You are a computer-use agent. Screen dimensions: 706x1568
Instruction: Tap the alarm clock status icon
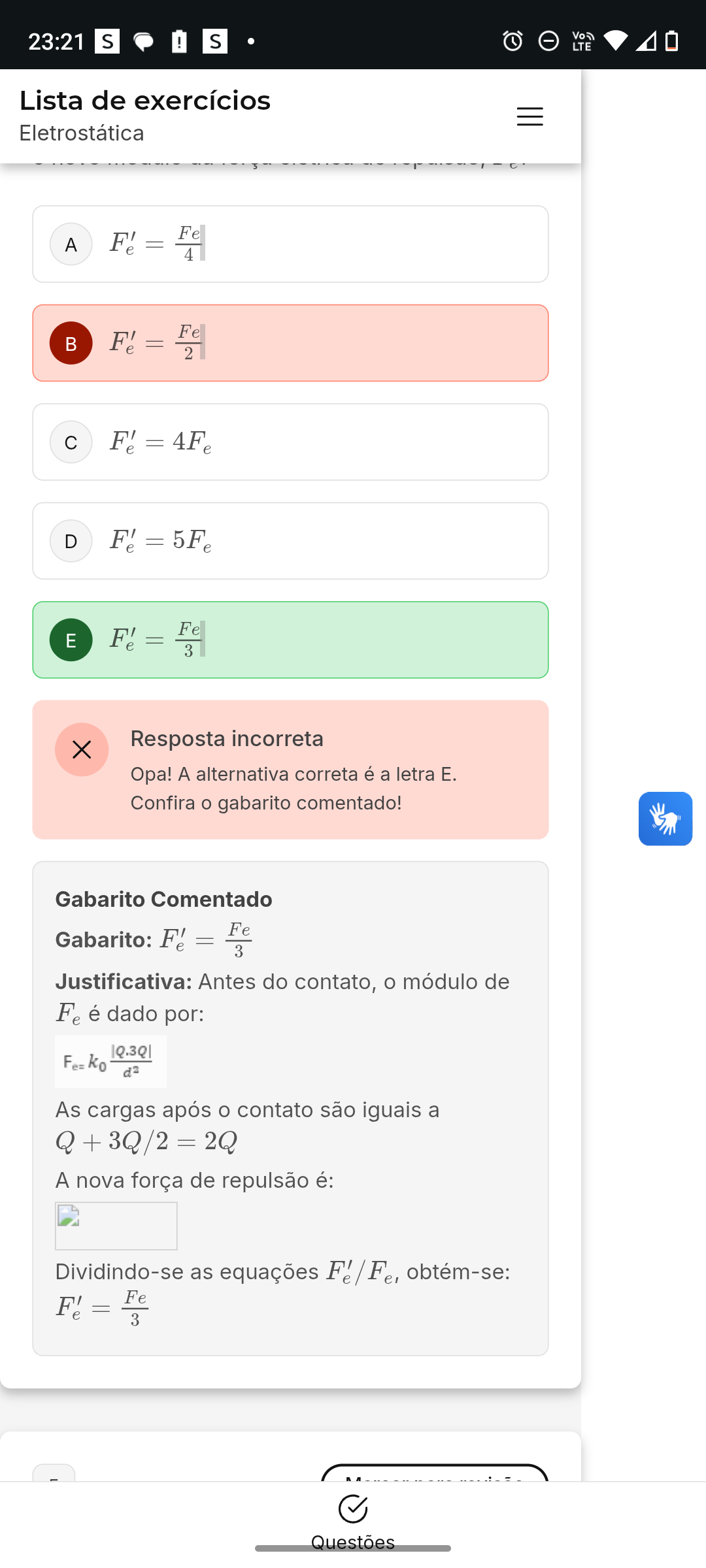(513, 42)
